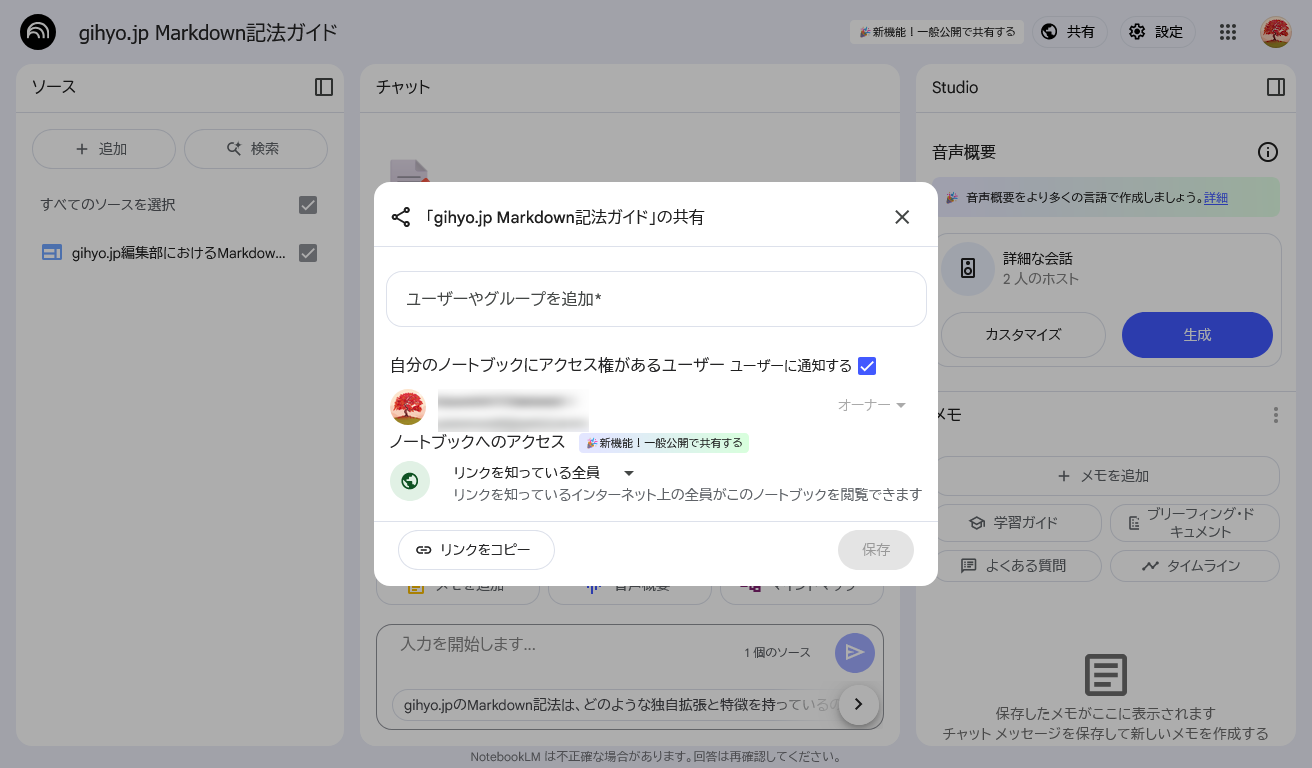Open the Google apps grid
Screen dimensions: 1312x768
[1228, 32]
